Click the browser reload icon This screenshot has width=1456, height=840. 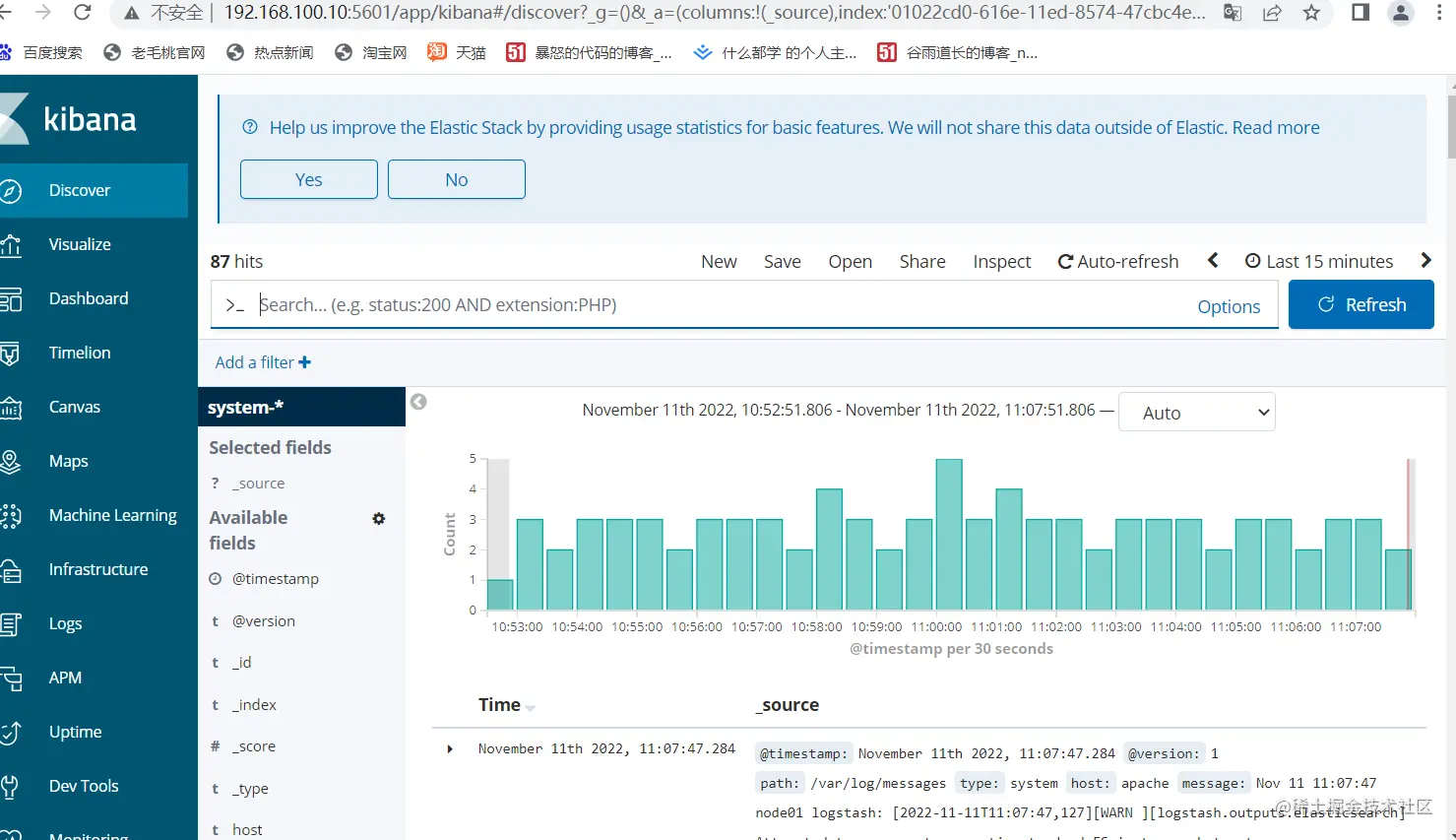tap(83, 12)
